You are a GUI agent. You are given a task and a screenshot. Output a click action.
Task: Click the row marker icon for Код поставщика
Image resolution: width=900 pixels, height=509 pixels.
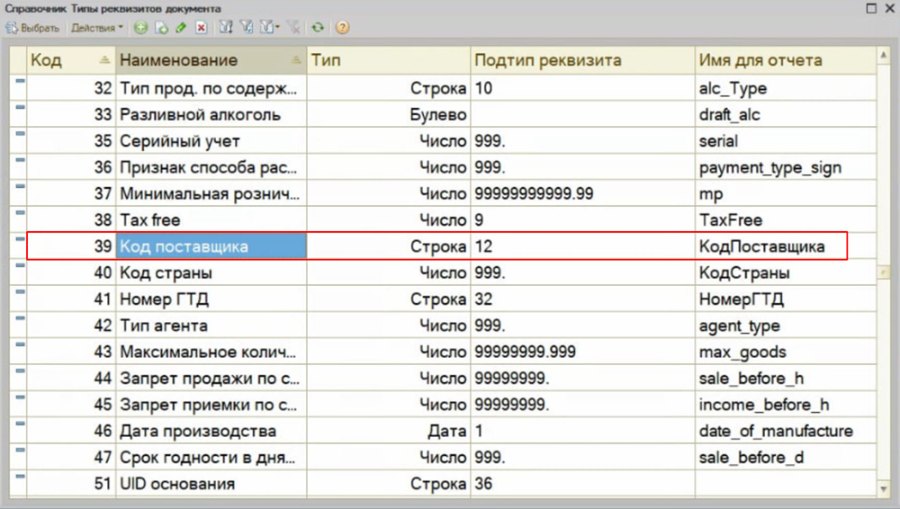(x=19, y=239)
